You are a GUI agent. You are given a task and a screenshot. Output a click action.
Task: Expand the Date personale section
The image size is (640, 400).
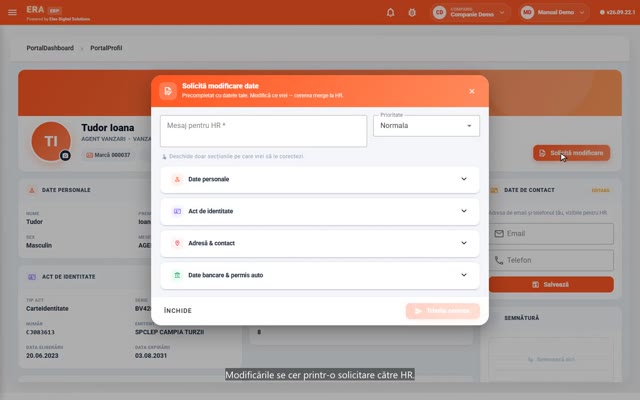320,179
